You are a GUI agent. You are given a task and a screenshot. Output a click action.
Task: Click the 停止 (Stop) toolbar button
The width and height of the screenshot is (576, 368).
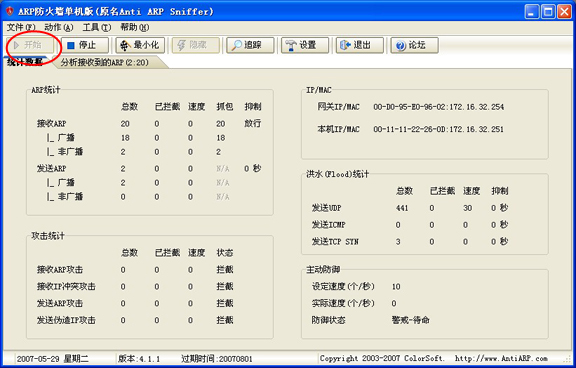pos(85,45)
